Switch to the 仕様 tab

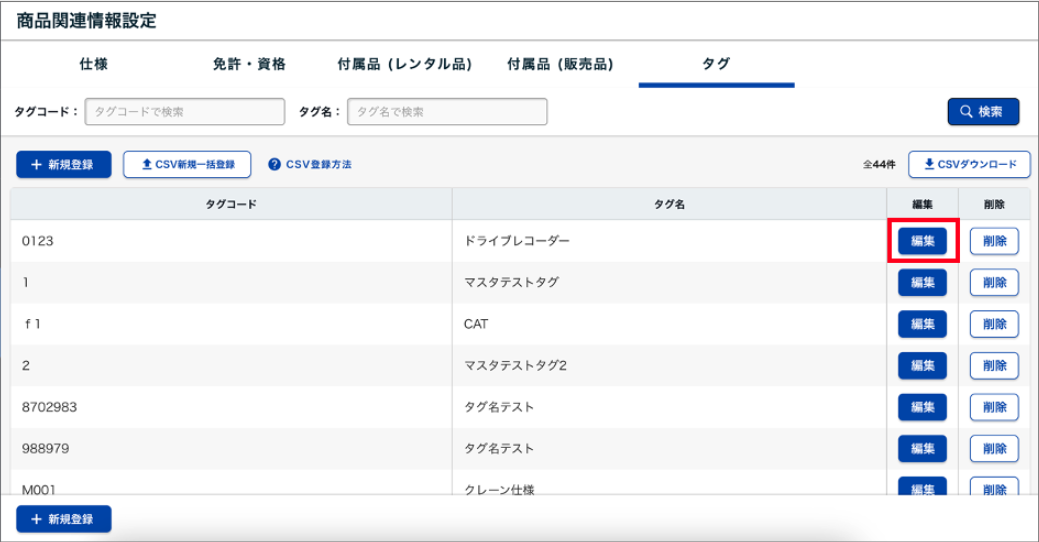tap(94, 64)
